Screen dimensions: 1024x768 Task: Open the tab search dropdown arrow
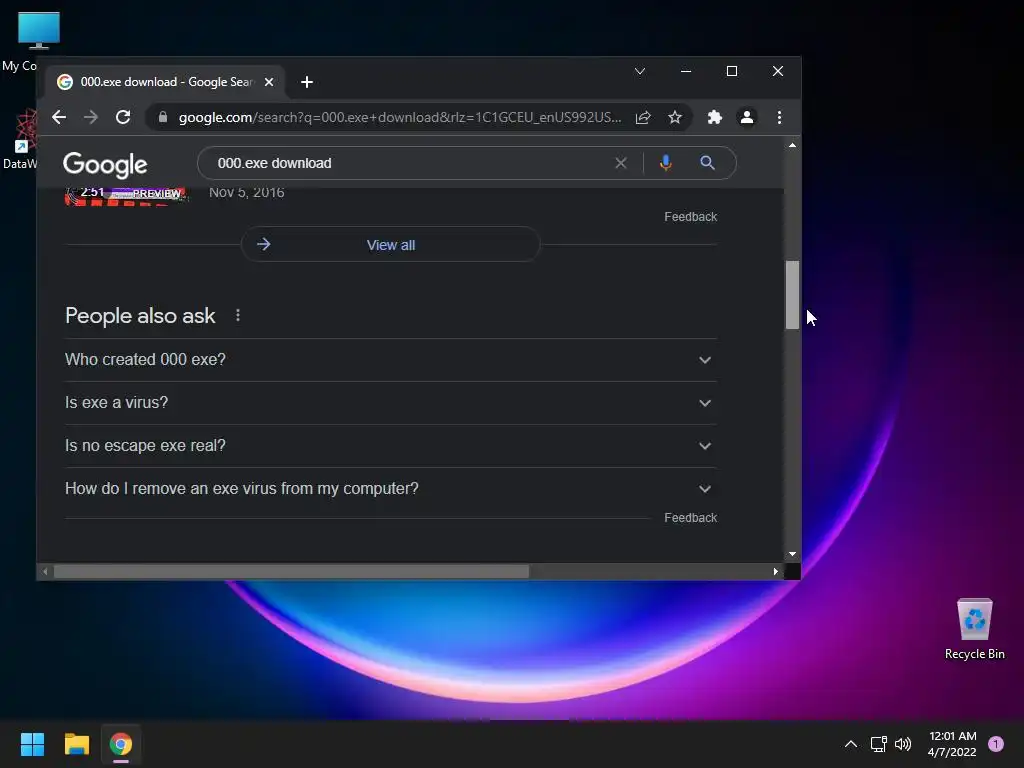tap(640, 71)
